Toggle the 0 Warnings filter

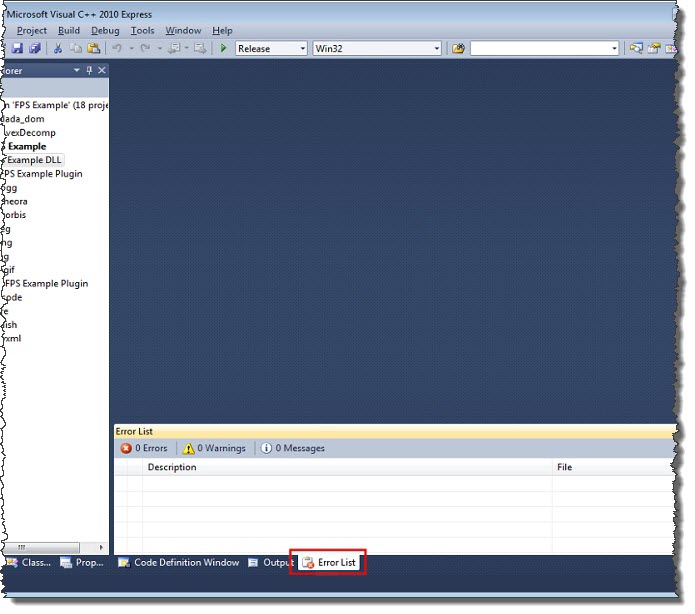(214, 448)
